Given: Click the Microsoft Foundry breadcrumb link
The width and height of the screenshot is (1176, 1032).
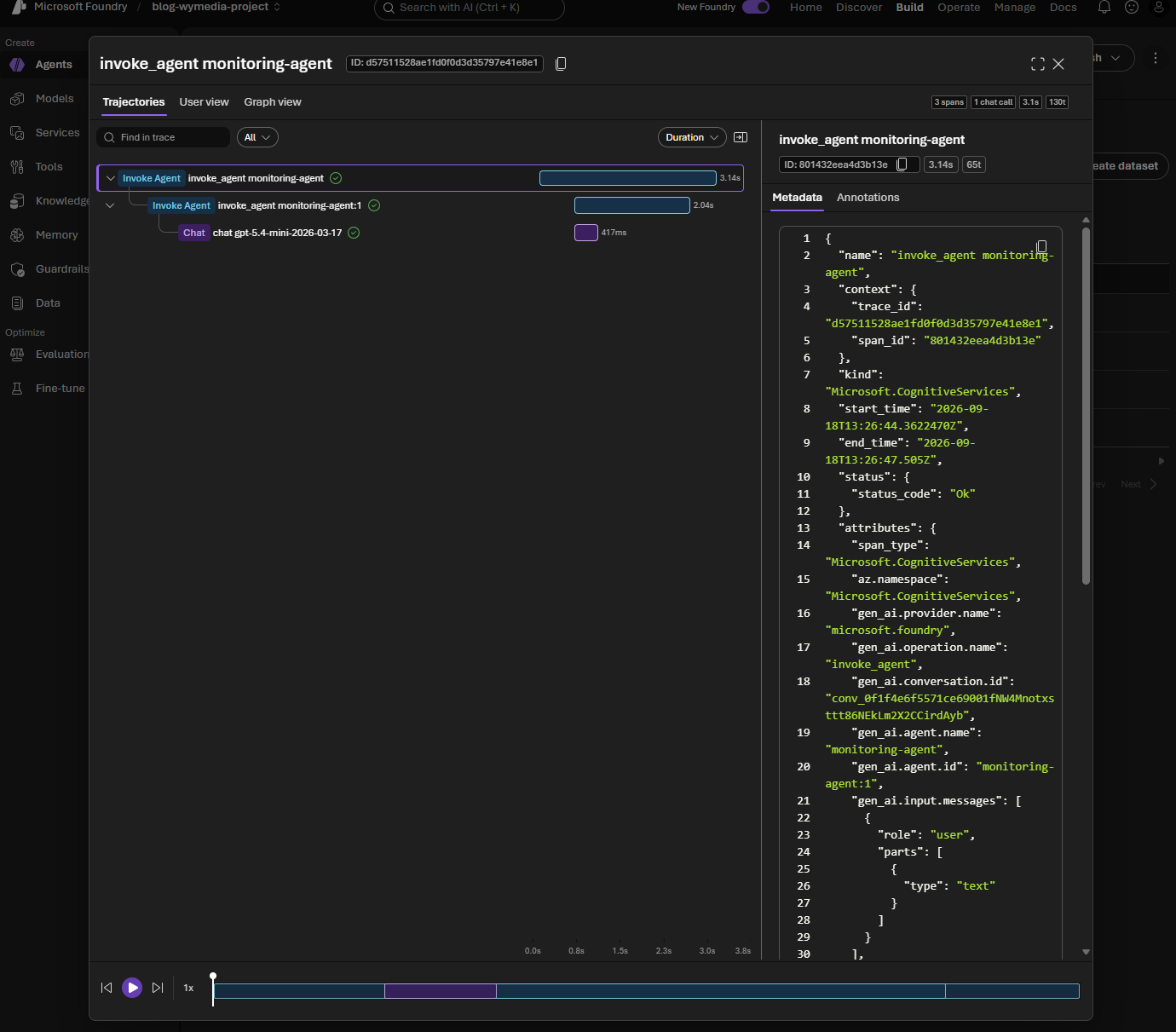Looking at the screenshot, I should coord(80,7).
